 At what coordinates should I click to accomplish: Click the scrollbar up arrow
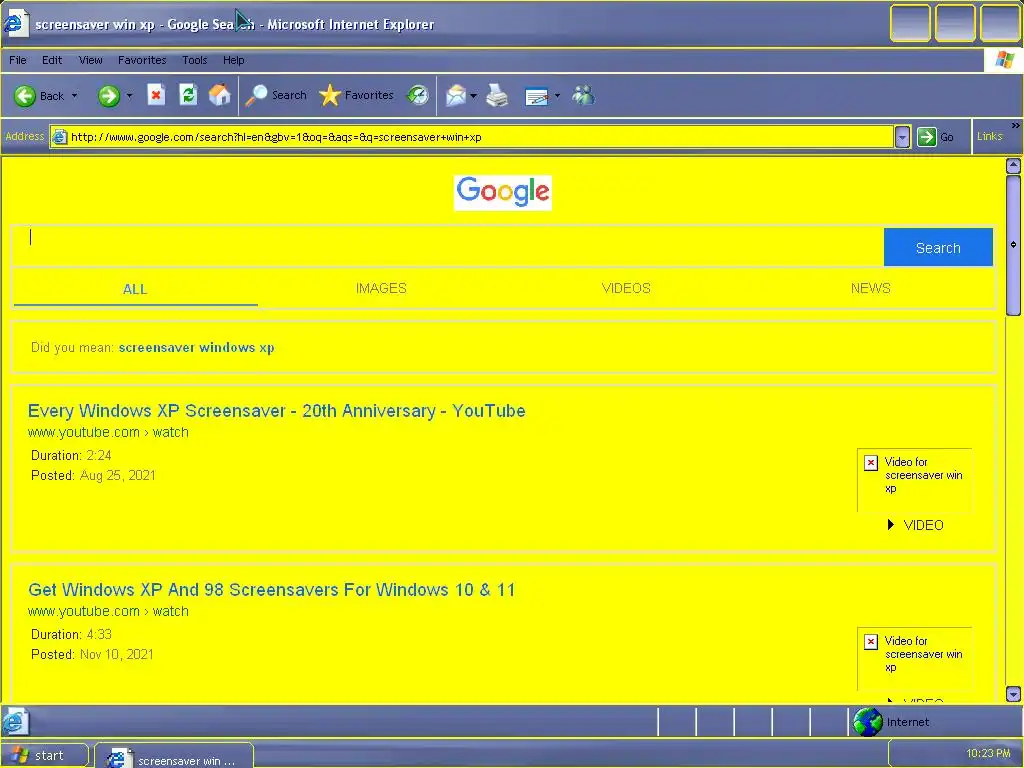[1013, 166]
